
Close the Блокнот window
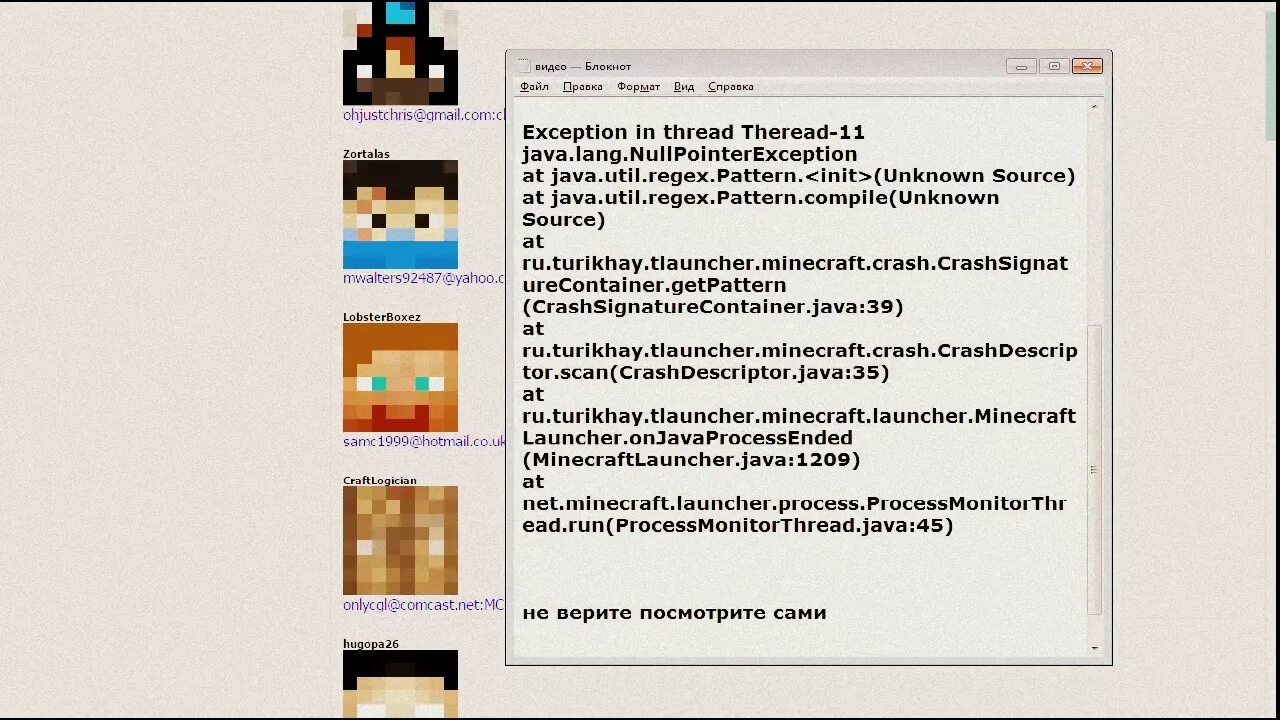[1087, 66]
